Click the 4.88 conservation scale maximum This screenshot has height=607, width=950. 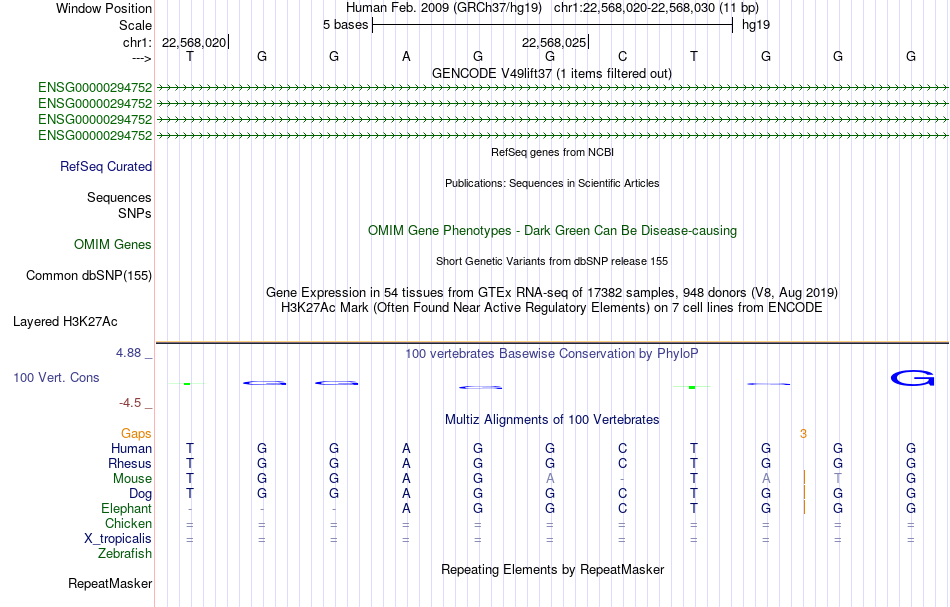[128, 353]
